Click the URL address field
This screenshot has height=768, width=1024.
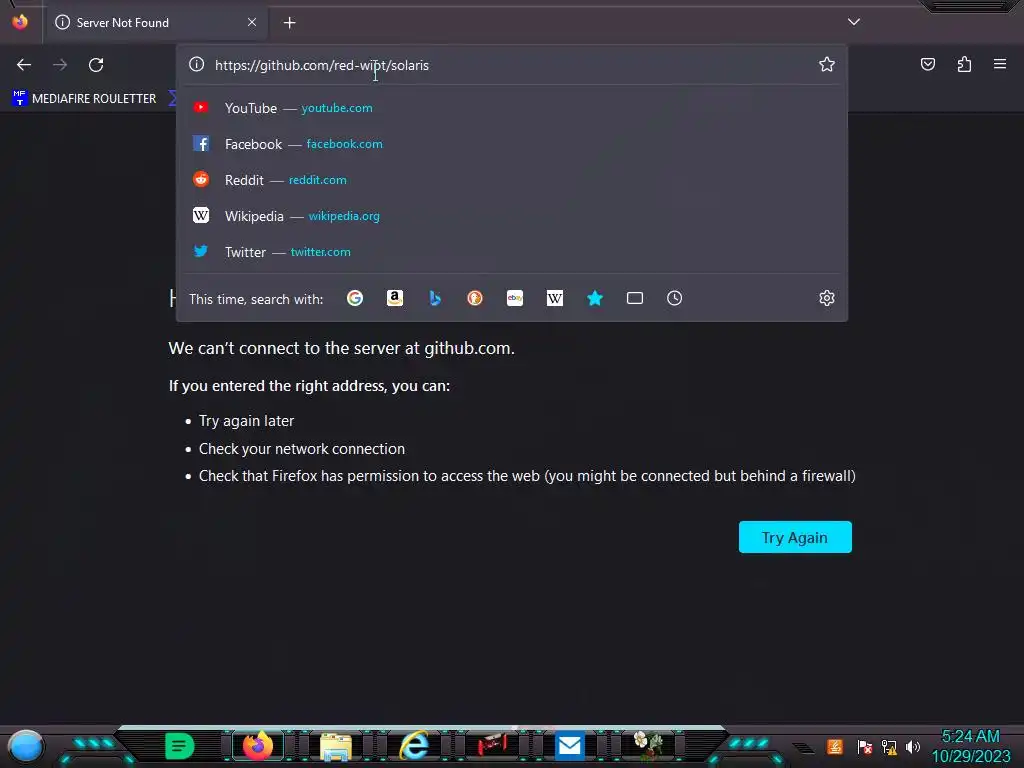pyautogui.click(x=513, y=65)
